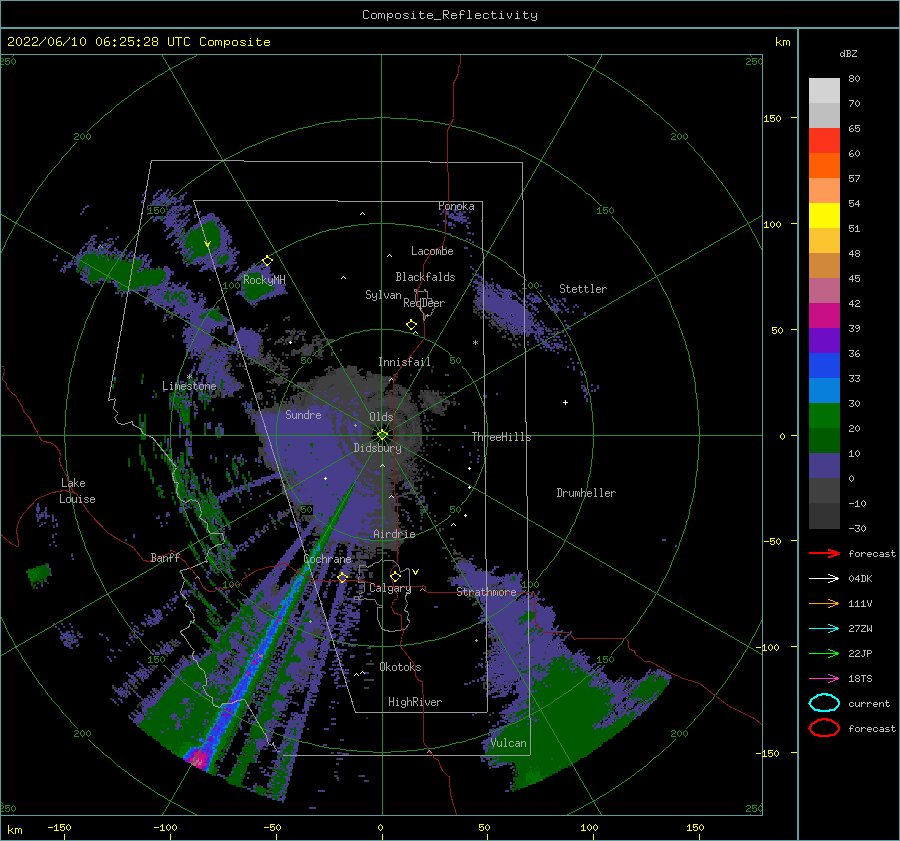Image resolution: width=900 pixels, height=841 pixels.
Task: Click the ThreeHills label
Action: (x=501, y=437)
